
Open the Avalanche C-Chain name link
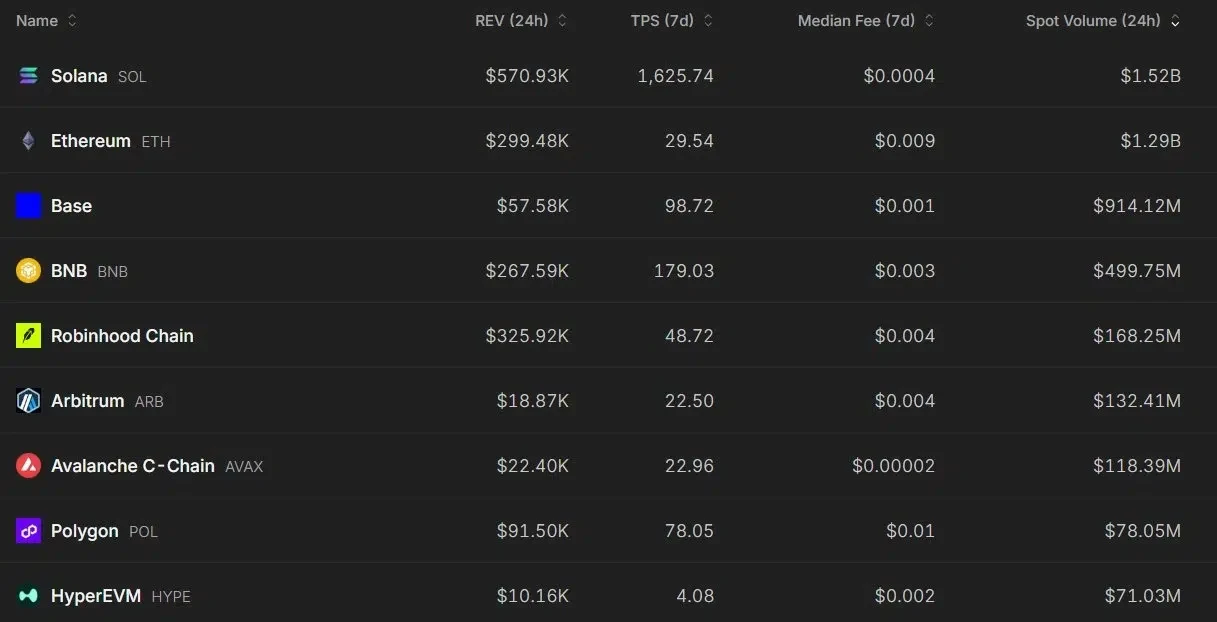[x=133, y=466]
